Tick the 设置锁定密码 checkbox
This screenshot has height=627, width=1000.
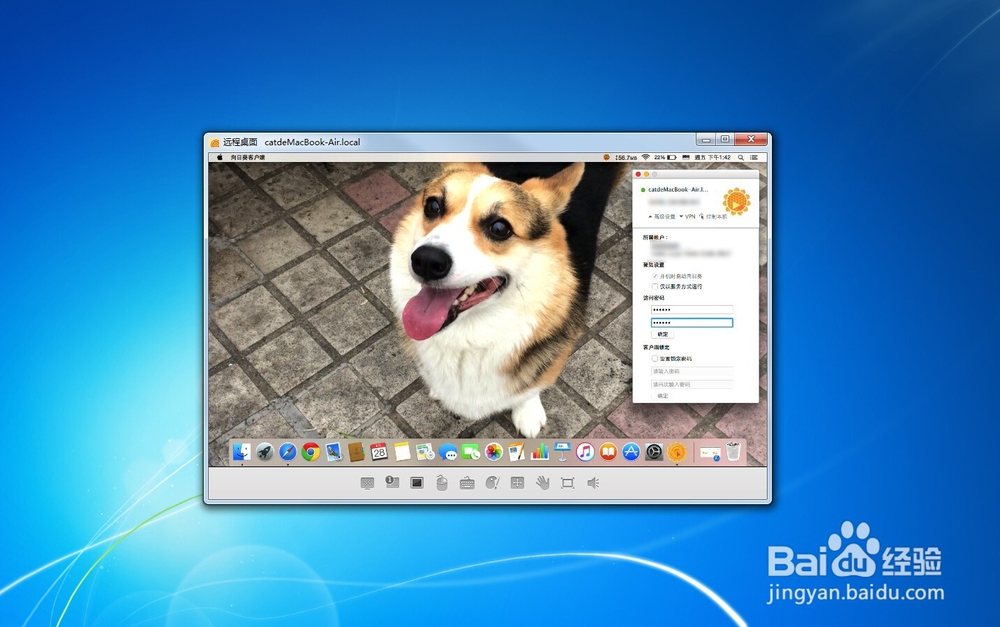655,358
